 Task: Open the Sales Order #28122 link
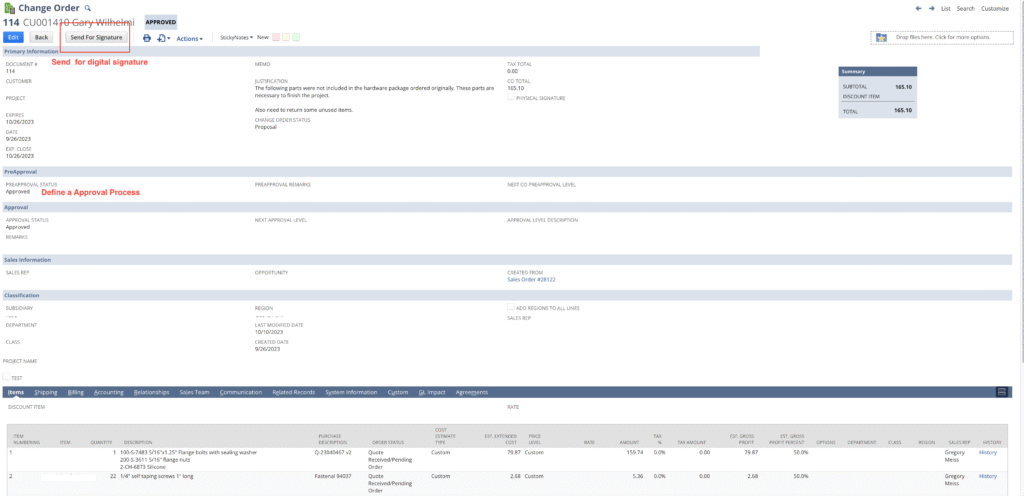pos(530,280)
